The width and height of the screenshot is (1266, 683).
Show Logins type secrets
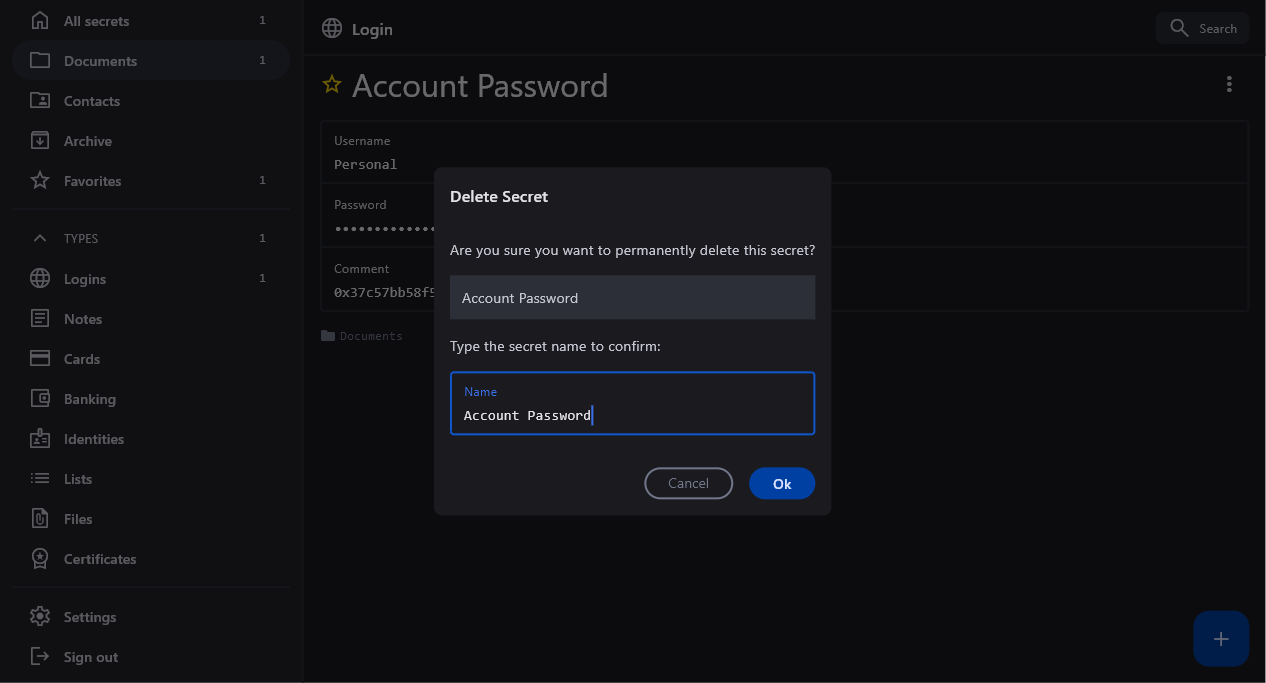[85, 279]
